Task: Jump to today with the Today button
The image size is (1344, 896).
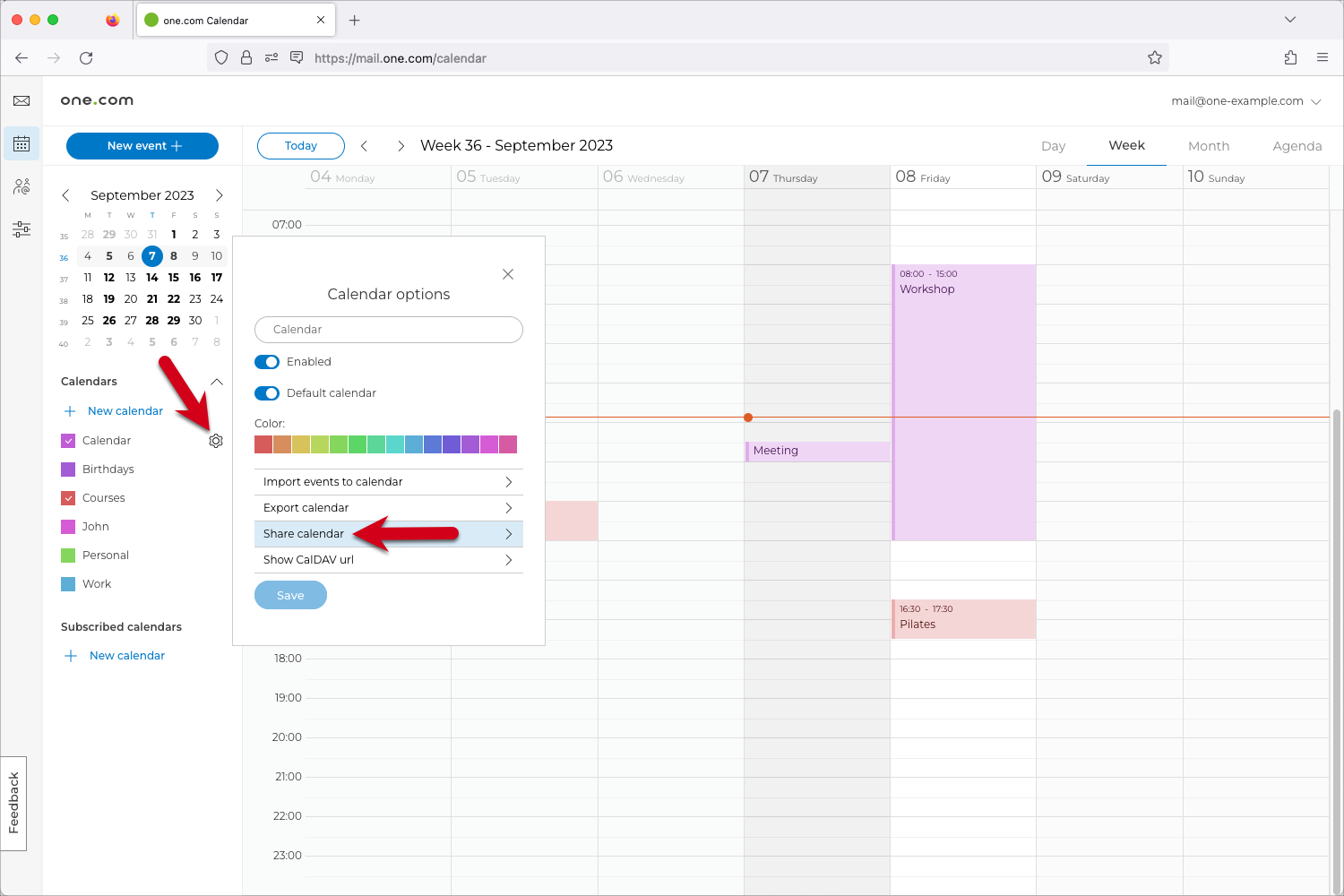Action: click(x=301, y=146)
